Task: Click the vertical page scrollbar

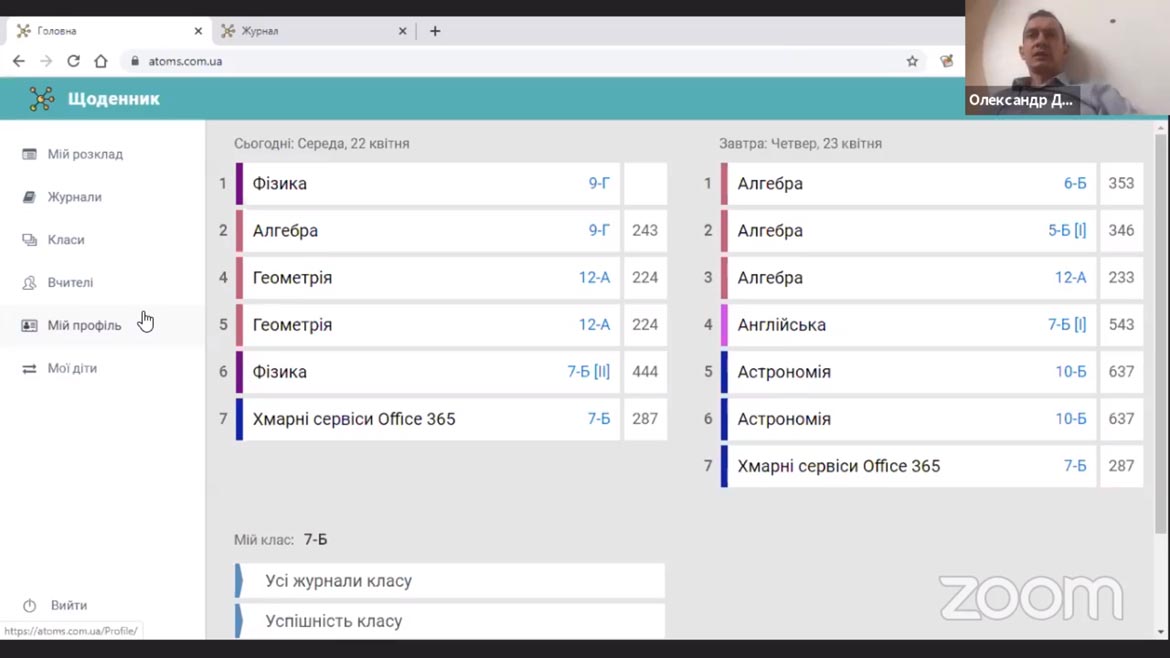Action: (x=1160, y=330)
